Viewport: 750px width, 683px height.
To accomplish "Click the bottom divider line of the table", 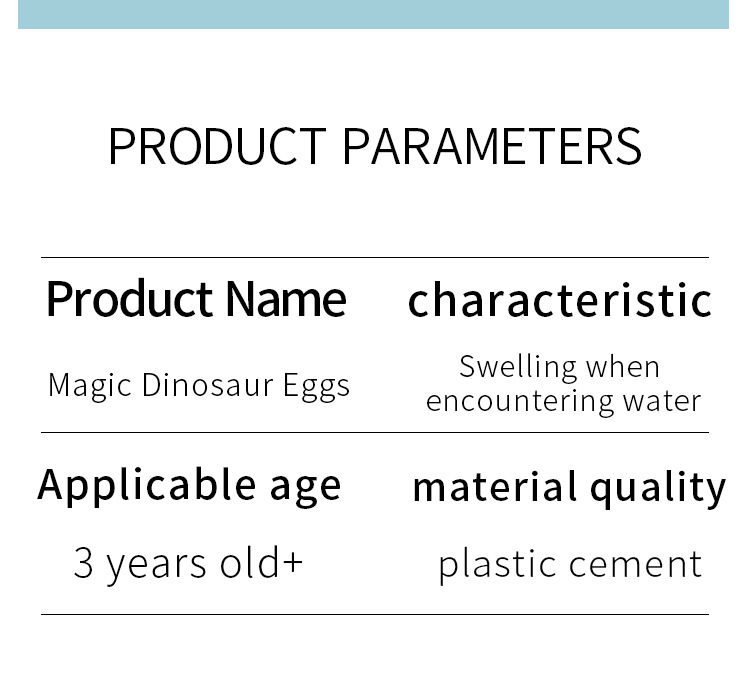I will pyautogui.click(x=374, y=614).
